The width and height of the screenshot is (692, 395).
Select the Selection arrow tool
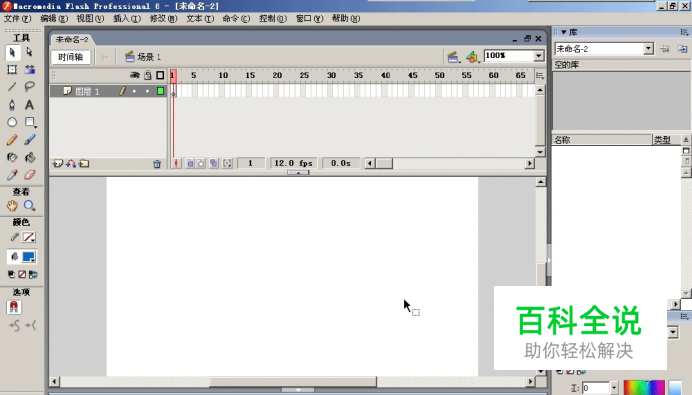coord(12,52)
